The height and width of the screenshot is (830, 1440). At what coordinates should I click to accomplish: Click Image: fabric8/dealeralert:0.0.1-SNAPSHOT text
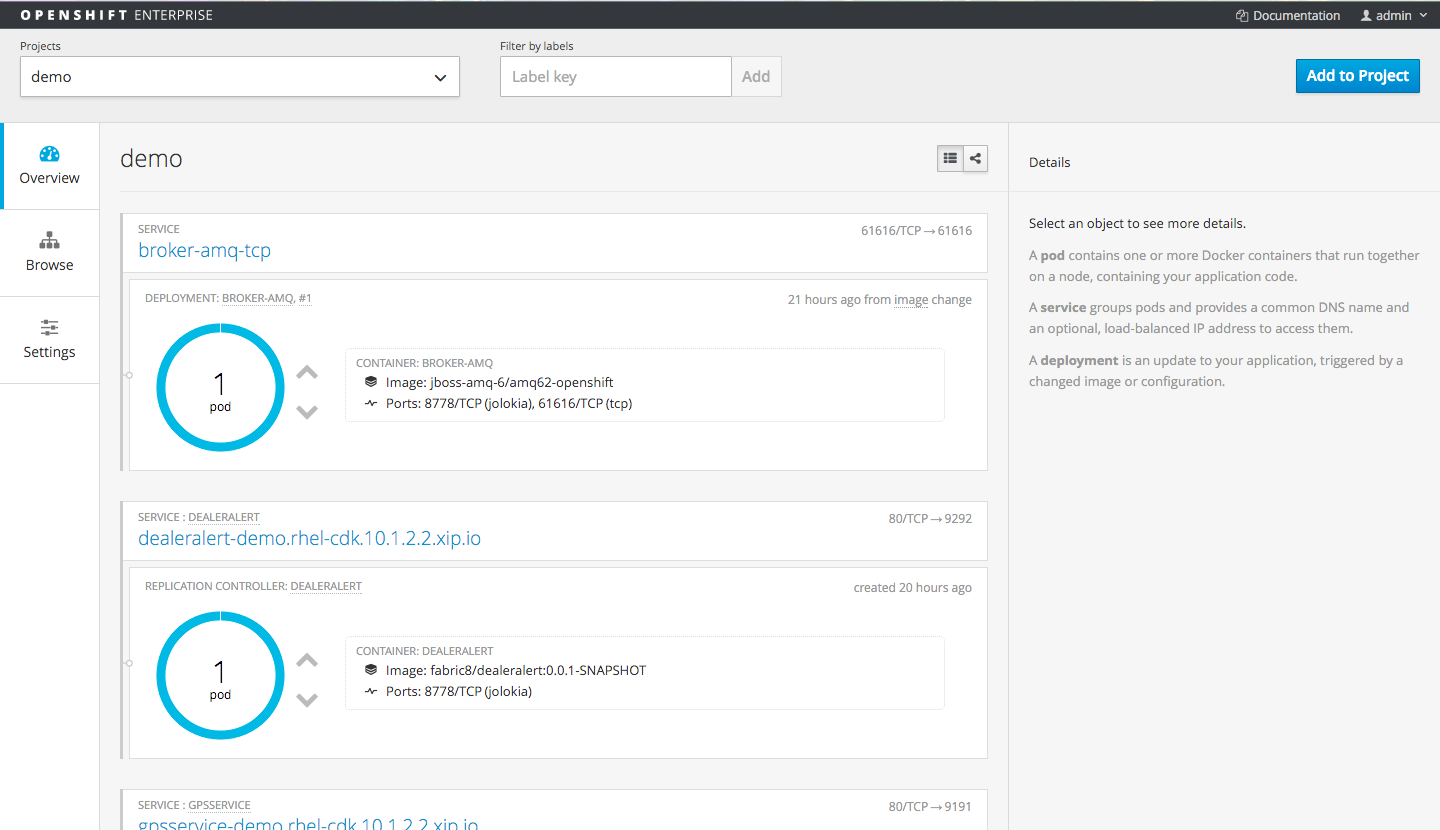515,670
